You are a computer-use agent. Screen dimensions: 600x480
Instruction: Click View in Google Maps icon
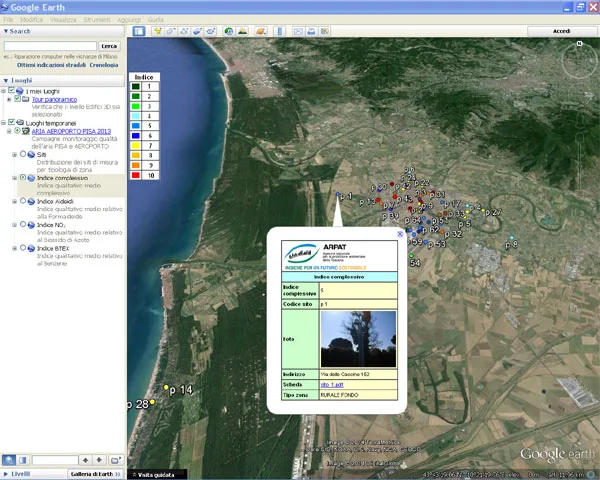(324, 31)
